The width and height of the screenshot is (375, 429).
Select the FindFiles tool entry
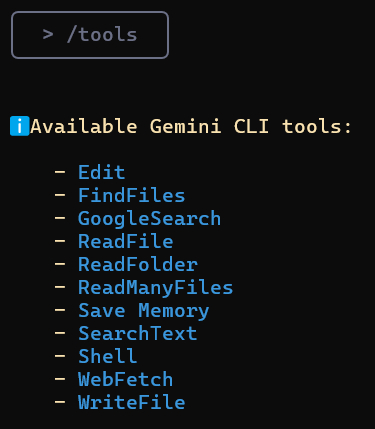(131, 195)
